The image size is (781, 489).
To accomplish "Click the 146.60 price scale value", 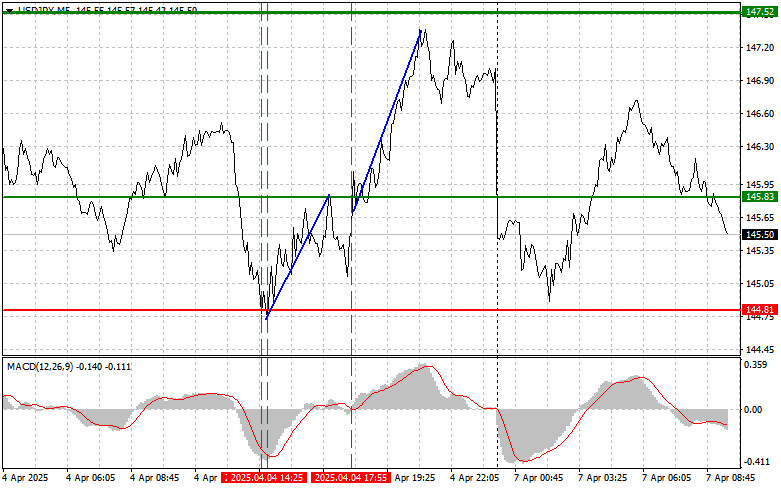I will point(760,114).
